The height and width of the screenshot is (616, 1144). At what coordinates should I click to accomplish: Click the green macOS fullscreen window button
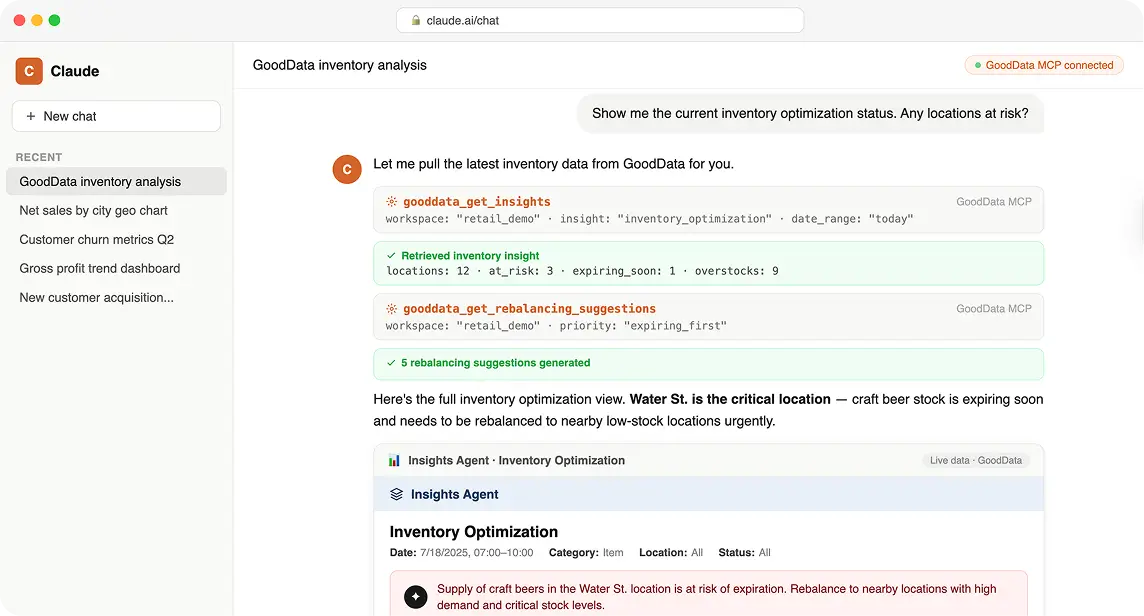coord(54,20)
